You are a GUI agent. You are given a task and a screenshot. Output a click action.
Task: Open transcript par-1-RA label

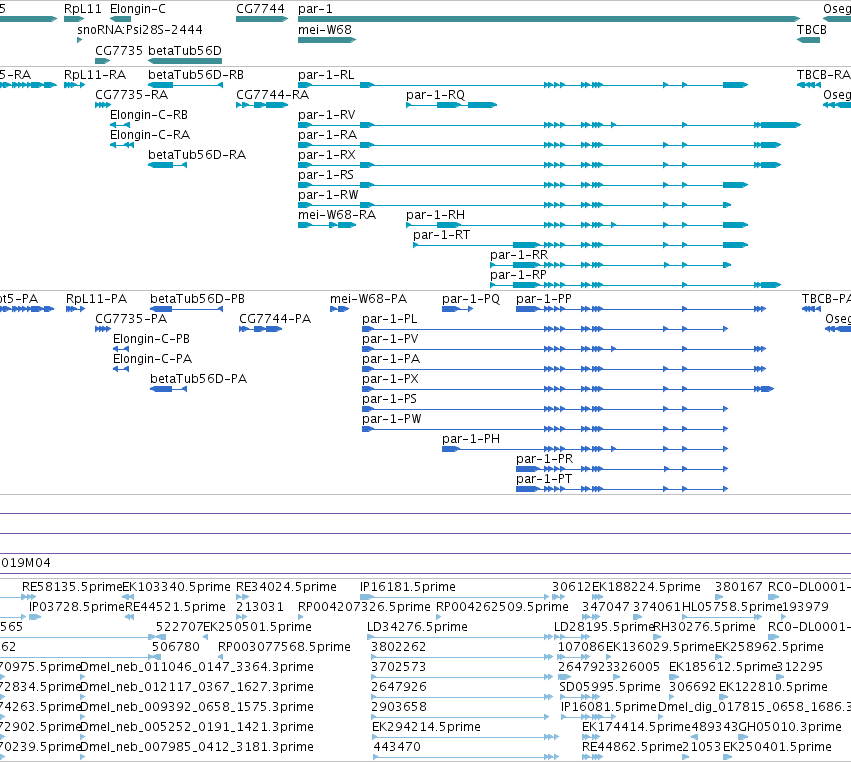327,135
